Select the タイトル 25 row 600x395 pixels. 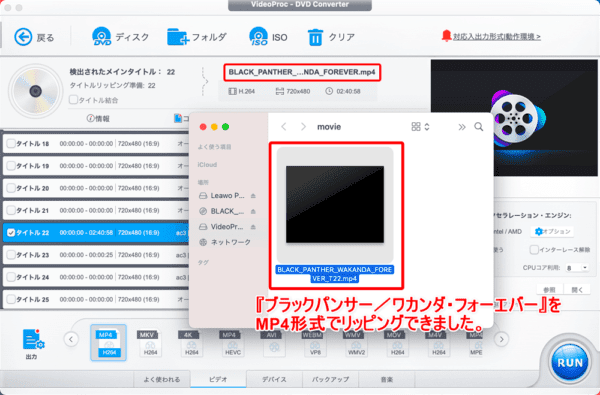[96, 299]
